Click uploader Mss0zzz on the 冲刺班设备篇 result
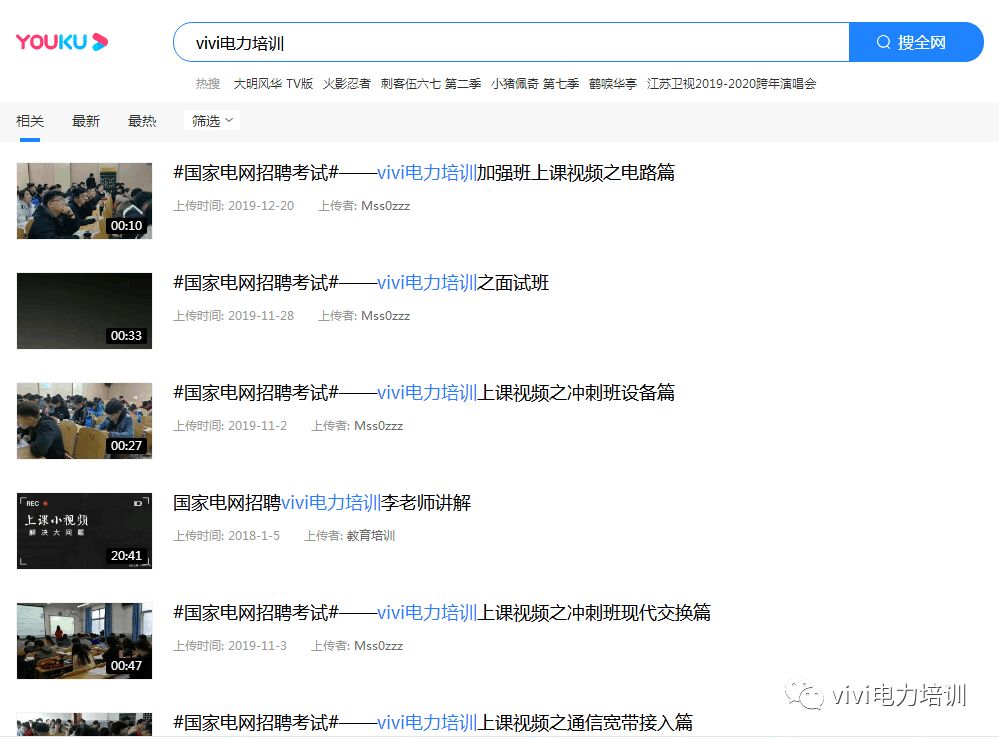This screenshot has width=999, height=739. point(378,426)
